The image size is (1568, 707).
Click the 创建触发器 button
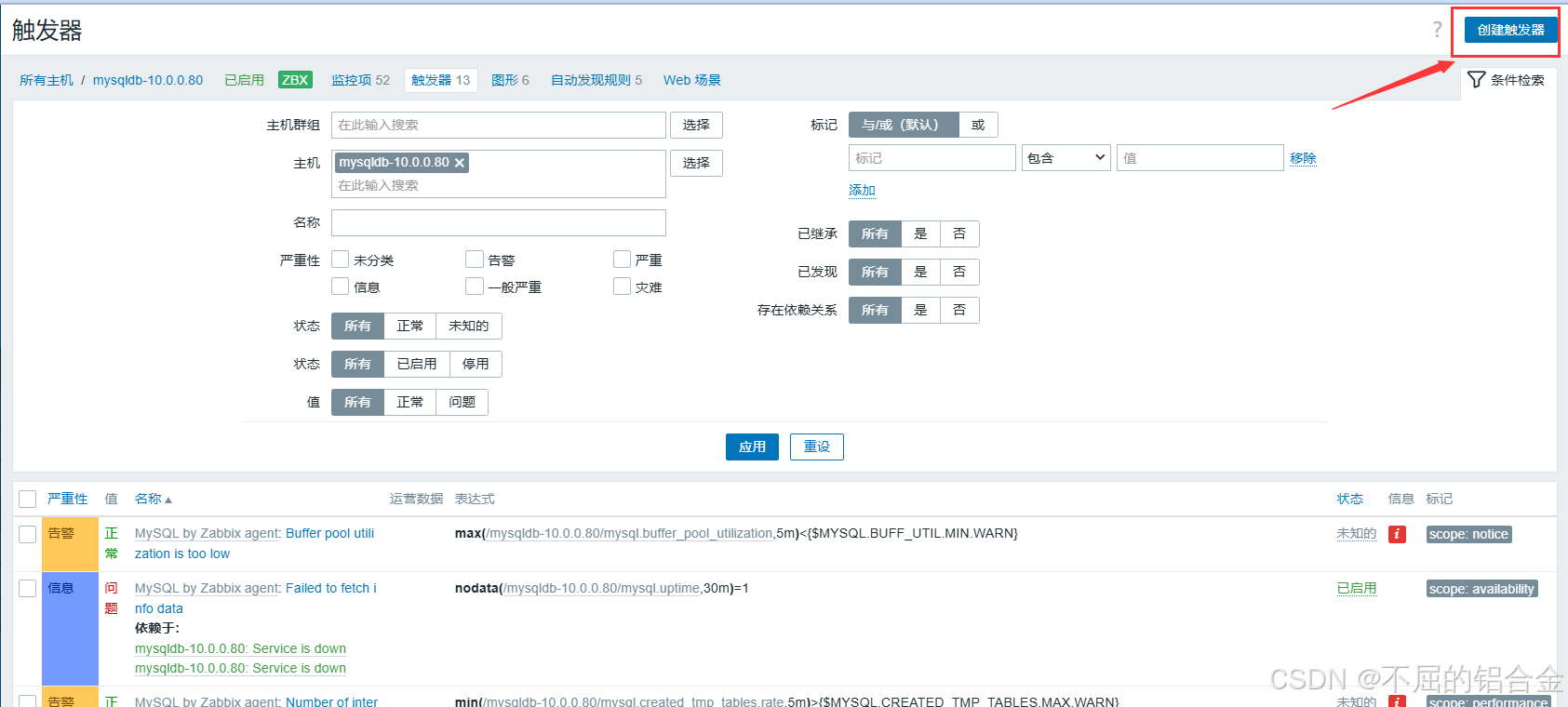click(x=1511, y=30)
